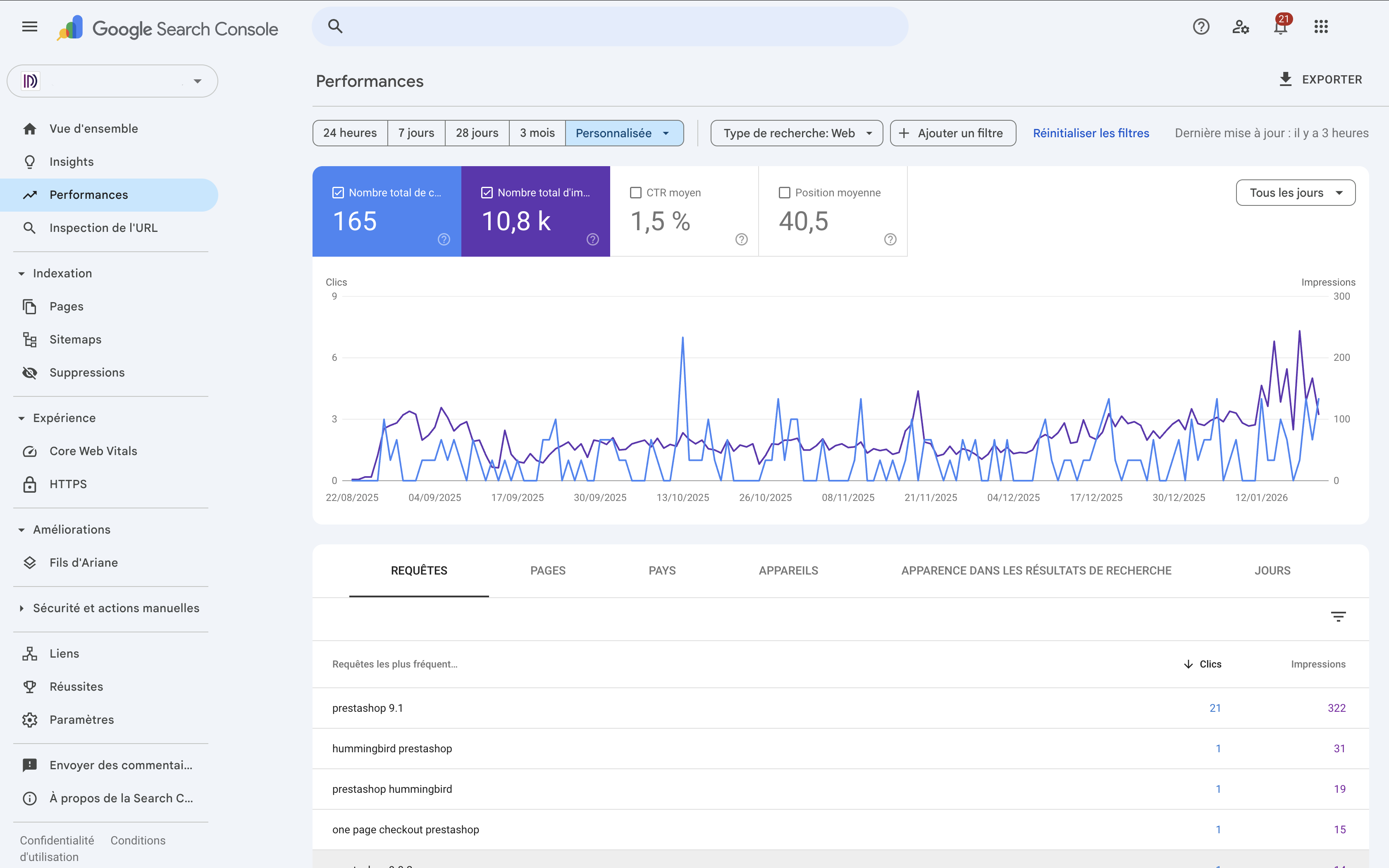Image resolution: width=1389 pixels, height=868 pixels.
Task: Switch to the PAGES tab
Action: [x=548, y=570]
